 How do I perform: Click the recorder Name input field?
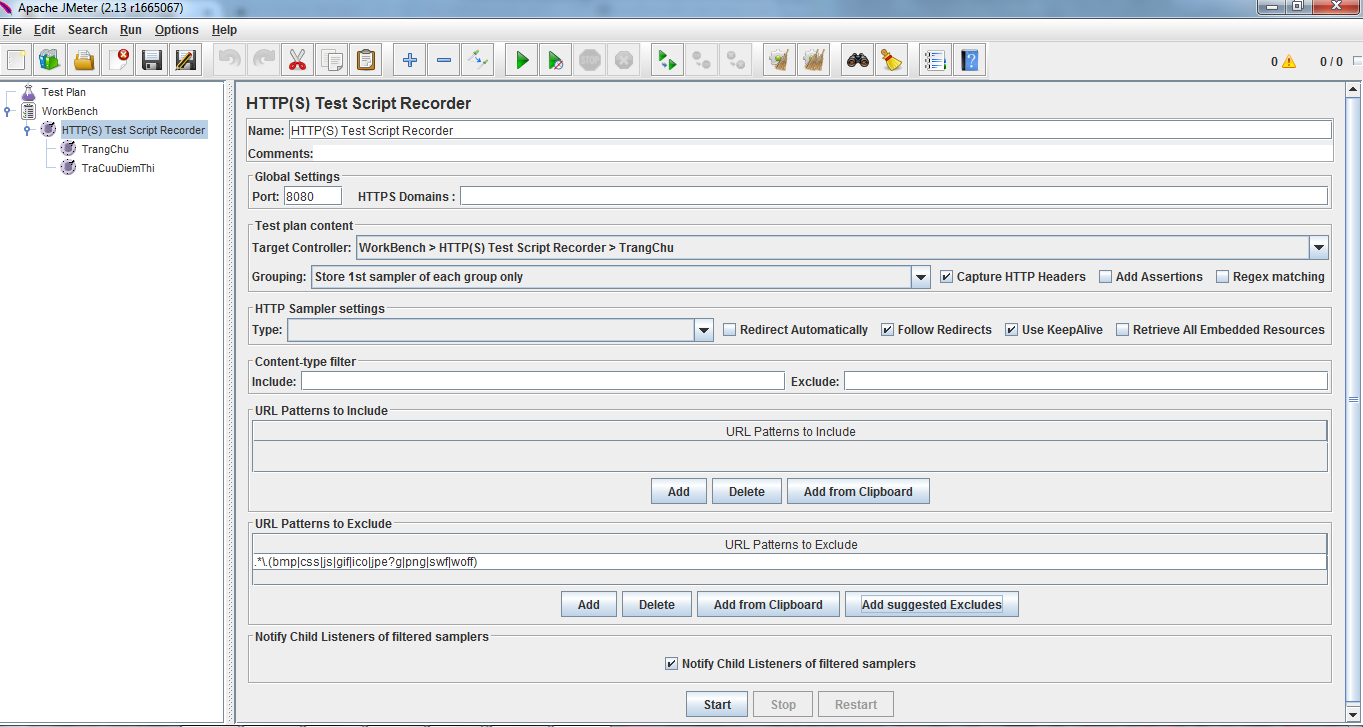tap(810, 130)
